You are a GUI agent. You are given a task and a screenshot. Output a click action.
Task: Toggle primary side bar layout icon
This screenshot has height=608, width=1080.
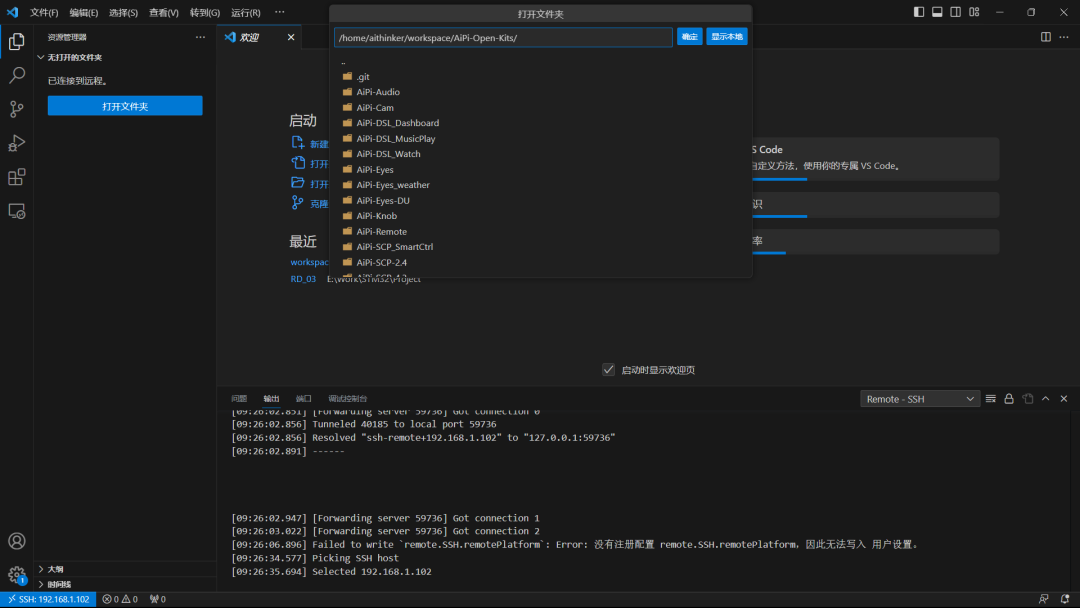point(919,12)
